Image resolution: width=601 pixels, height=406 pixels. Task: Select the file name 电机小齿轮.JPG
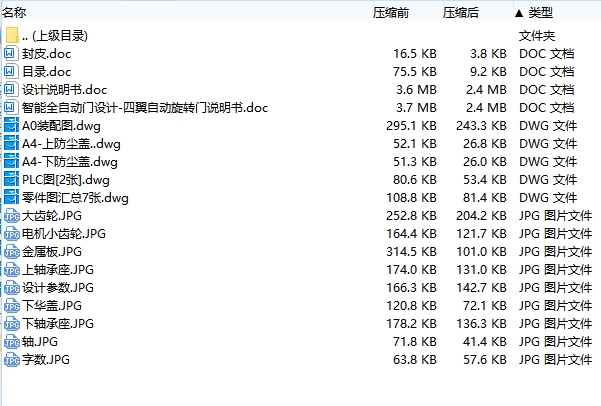coord(64,234)
